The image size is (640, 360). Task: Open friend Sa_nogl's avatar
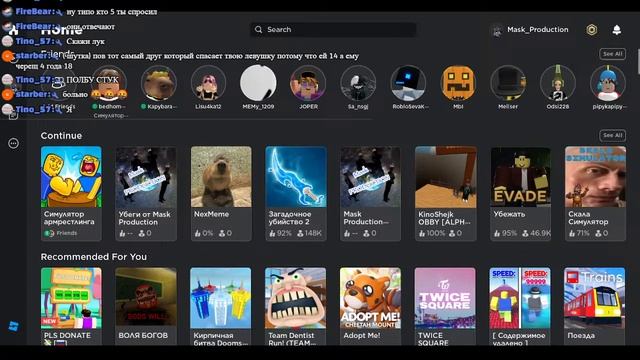pyautogui.click(x=358, y=83)
